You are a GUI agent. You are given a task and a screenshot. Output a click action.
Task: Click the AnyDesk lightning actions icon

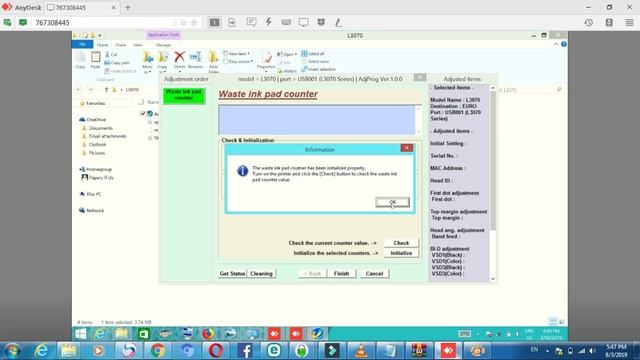[269, 22]
